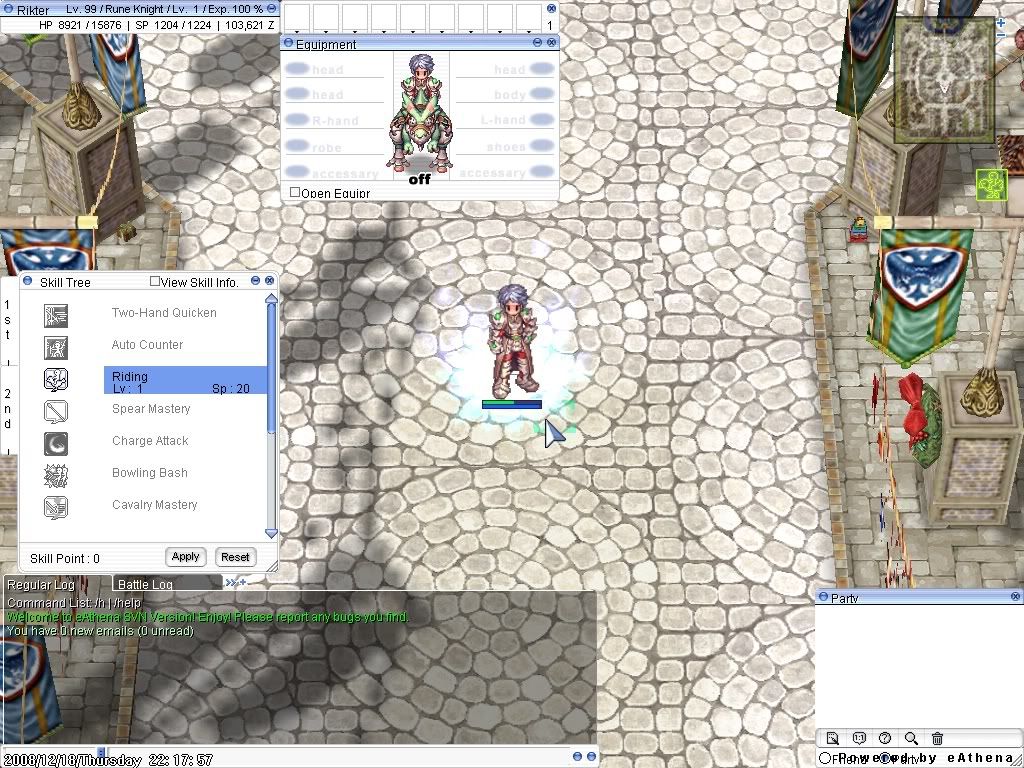Open 1:1 chat from Party toolbar
This screenshot has width=1024, height=768.
tap(859, 738)
